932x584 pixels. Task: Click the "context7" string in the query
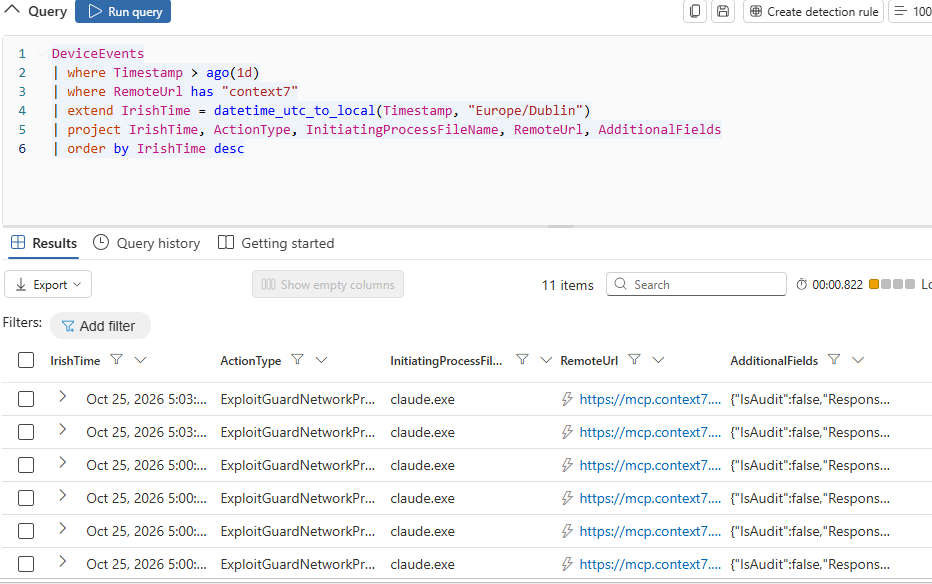click(x=260, y=91)
